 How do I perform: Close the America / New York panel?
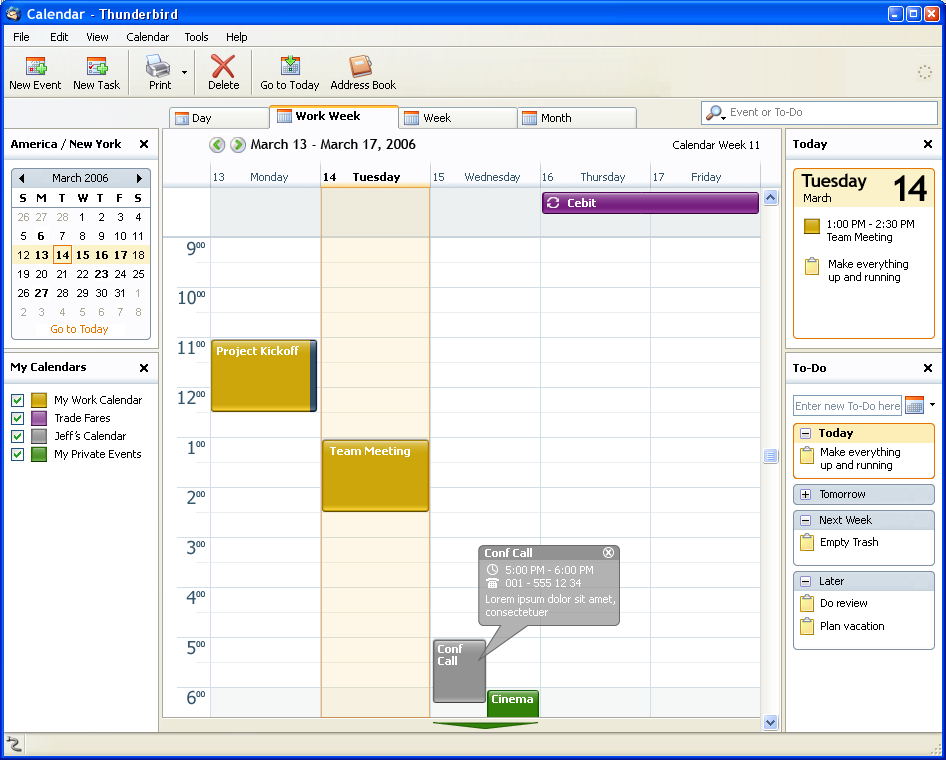pos(144,144)
